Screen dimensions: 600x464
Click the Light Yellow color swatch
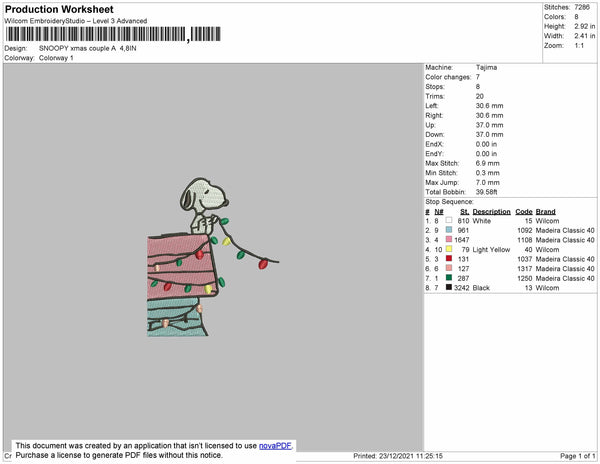(449, 249)
